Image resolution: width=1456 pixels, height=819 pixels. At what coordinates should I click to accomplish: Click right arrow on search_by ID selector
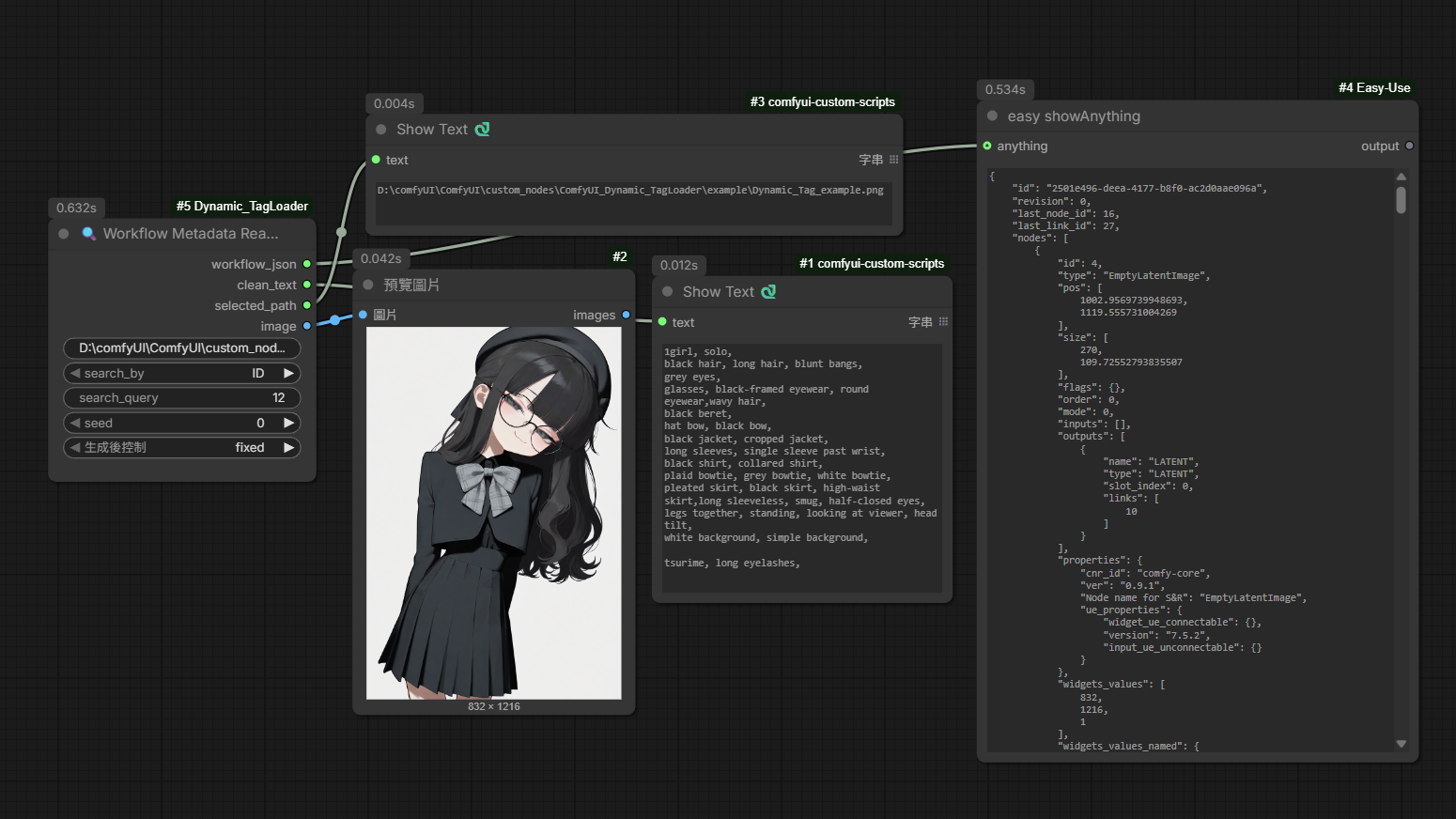pos(288,373)
